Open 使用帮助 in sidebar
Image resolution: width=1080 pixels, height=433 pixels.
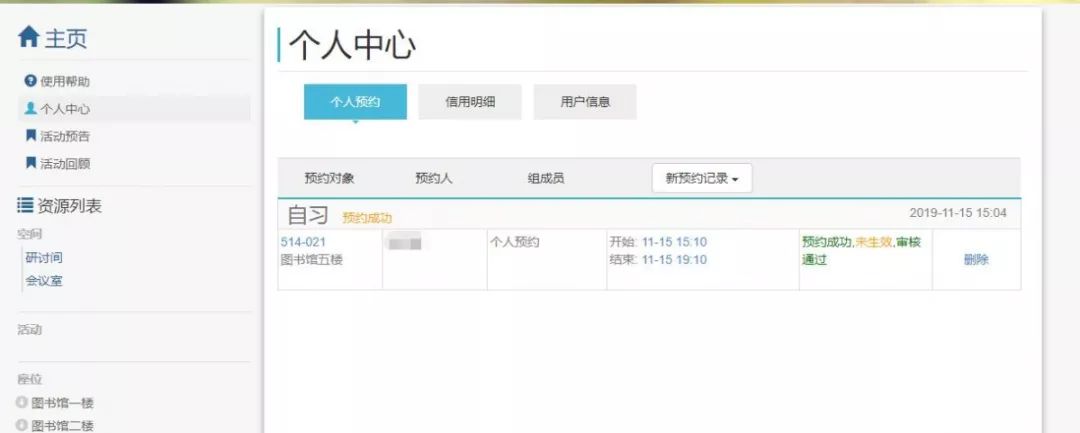pos(65,81)
